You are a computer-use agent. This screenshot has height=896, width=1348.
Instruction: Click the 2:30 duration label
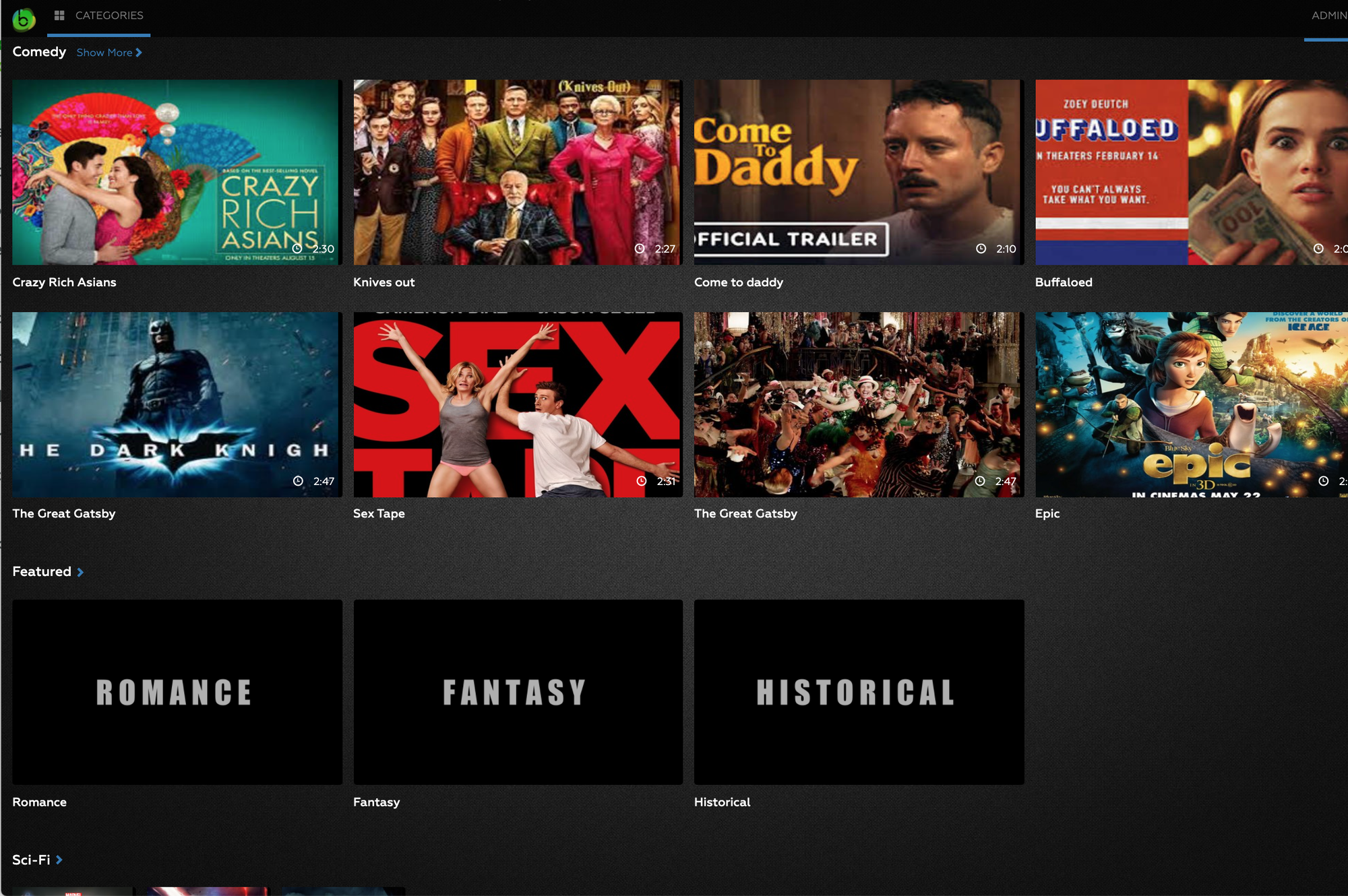[323, 249]
